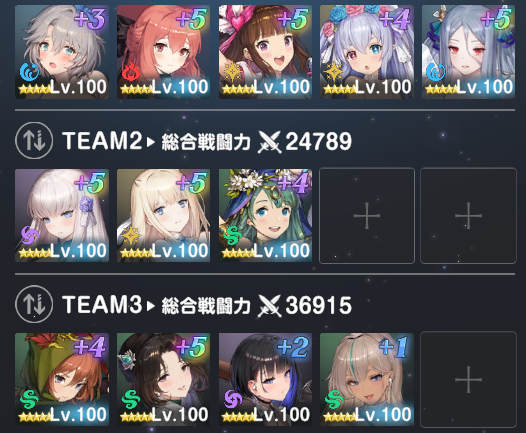This screenshot has height=433, width=526.
Task: Add a member to TEAM3's empty slot
Action: coord(468,379)
